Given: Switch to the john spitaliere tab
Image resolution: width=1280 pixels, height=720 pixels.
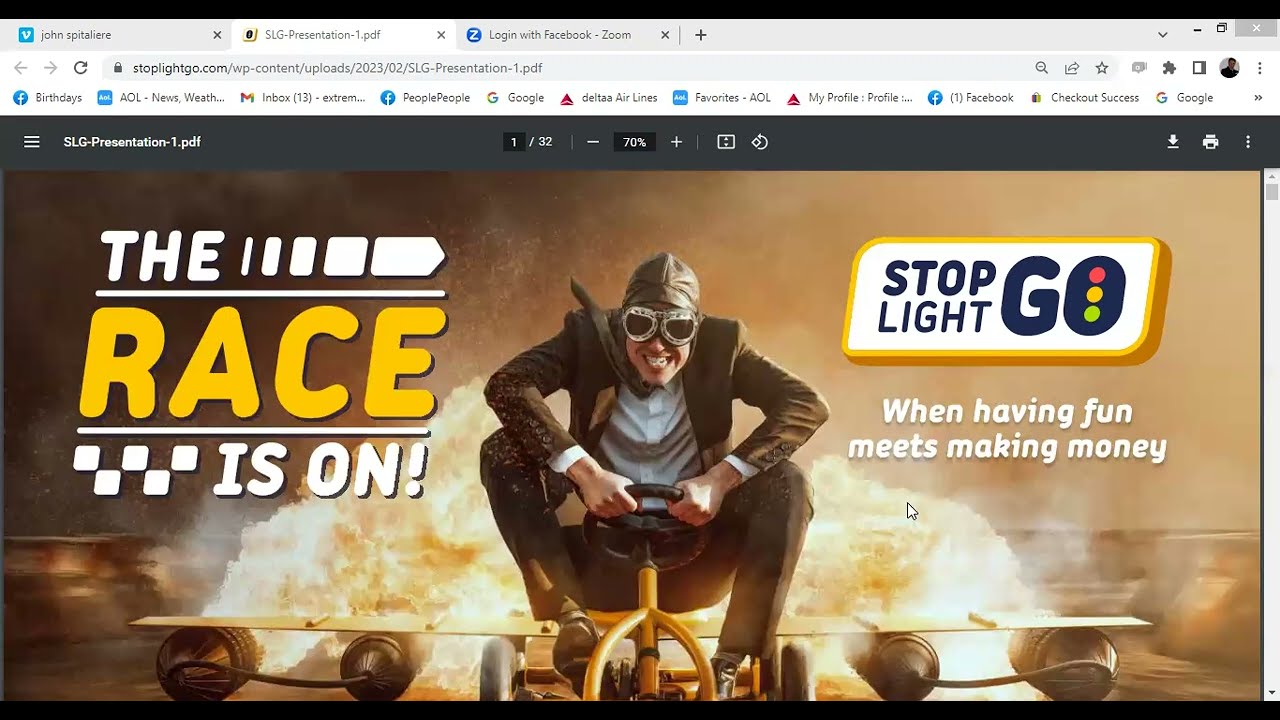Looking at the screenshot, I should tap(118, 35).
